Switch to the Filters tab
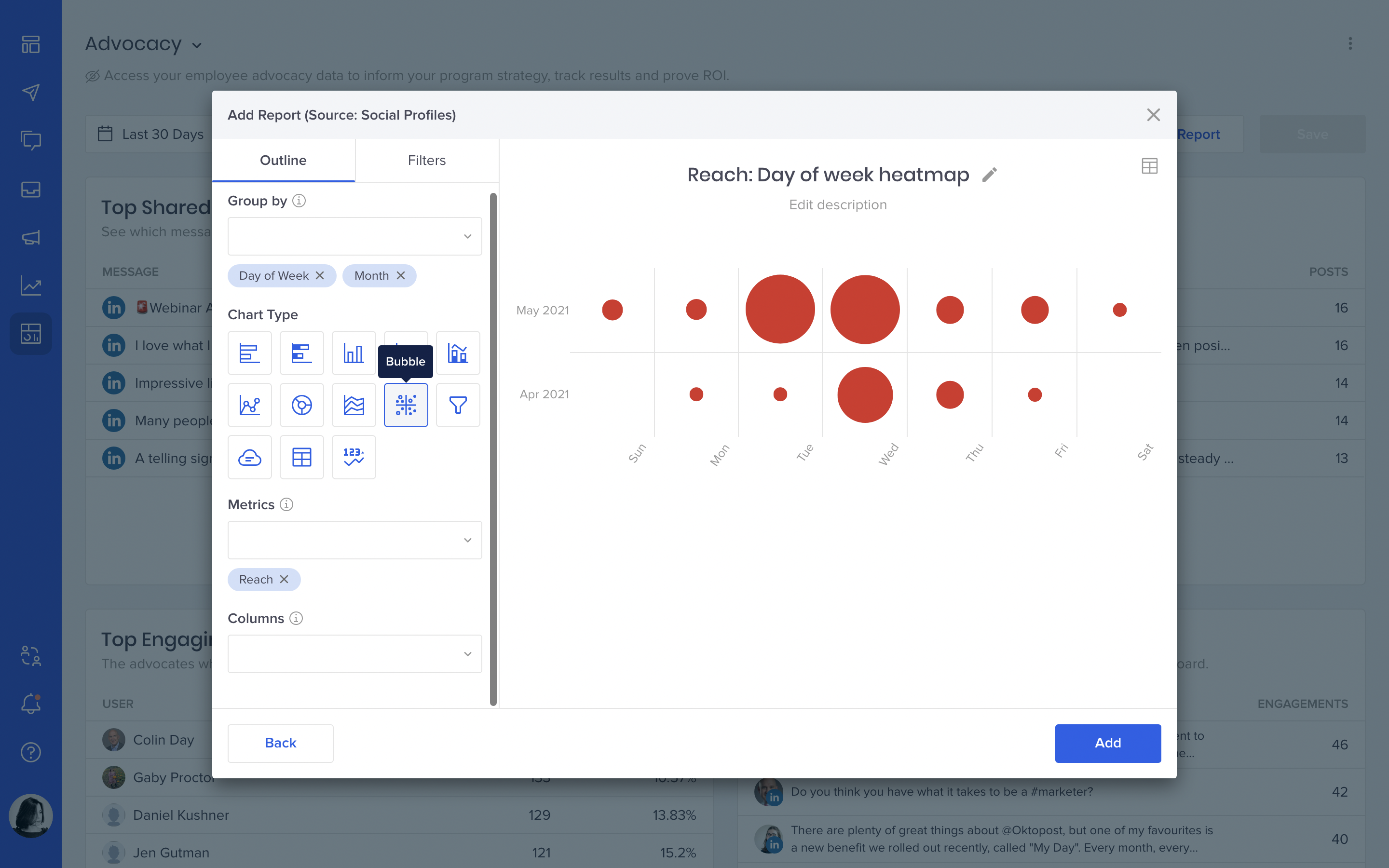Image resolution: width=1389 pixels, height=868 pixels. pyautogui.click(x=426, y=160)
